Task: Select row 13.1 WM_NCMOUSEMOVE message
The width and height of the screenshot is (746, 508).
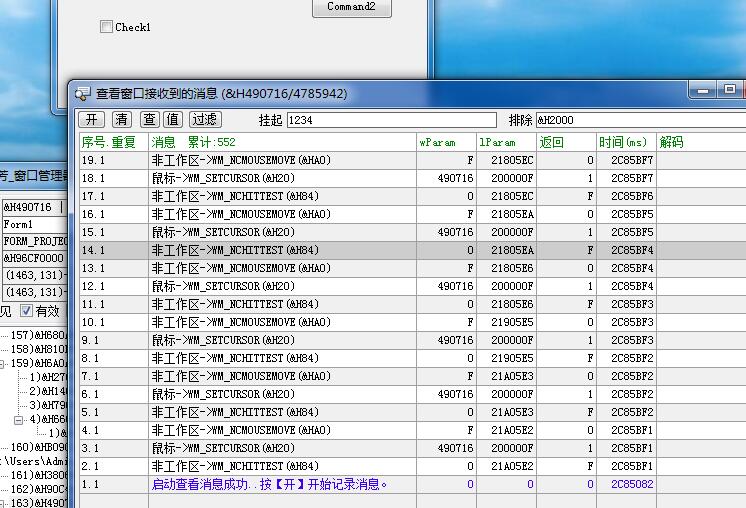Action: pos(412,268)
